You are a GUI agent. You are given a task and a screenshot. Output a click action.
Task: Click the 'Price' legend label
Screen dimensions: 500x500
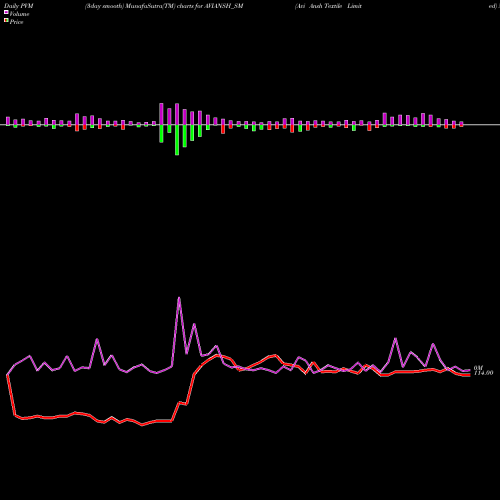pyautogui.click(x=16, y=22)
